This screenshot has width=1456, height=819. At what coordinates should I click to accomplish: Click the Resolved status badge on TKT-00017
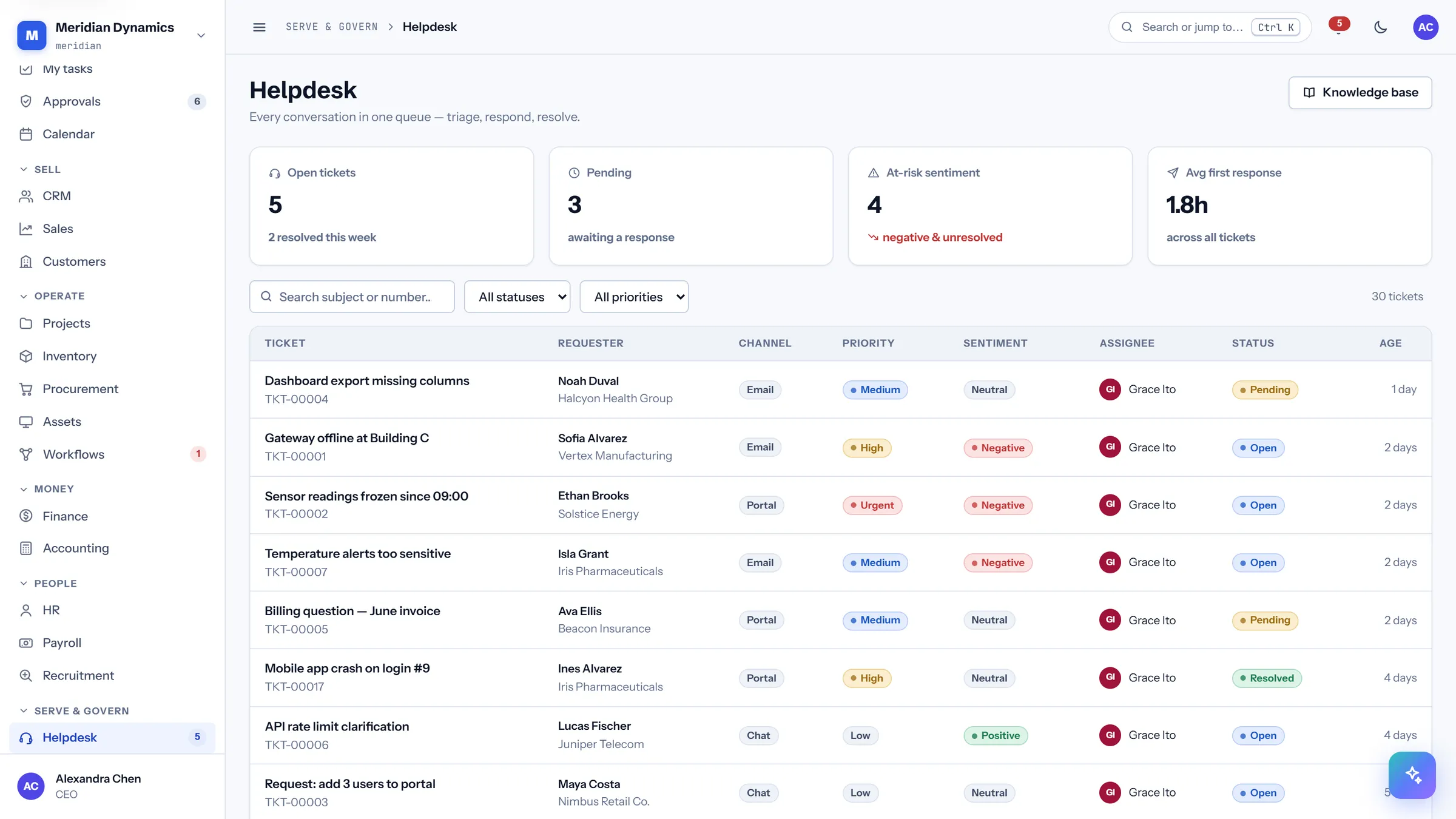tap(1267, 678)
